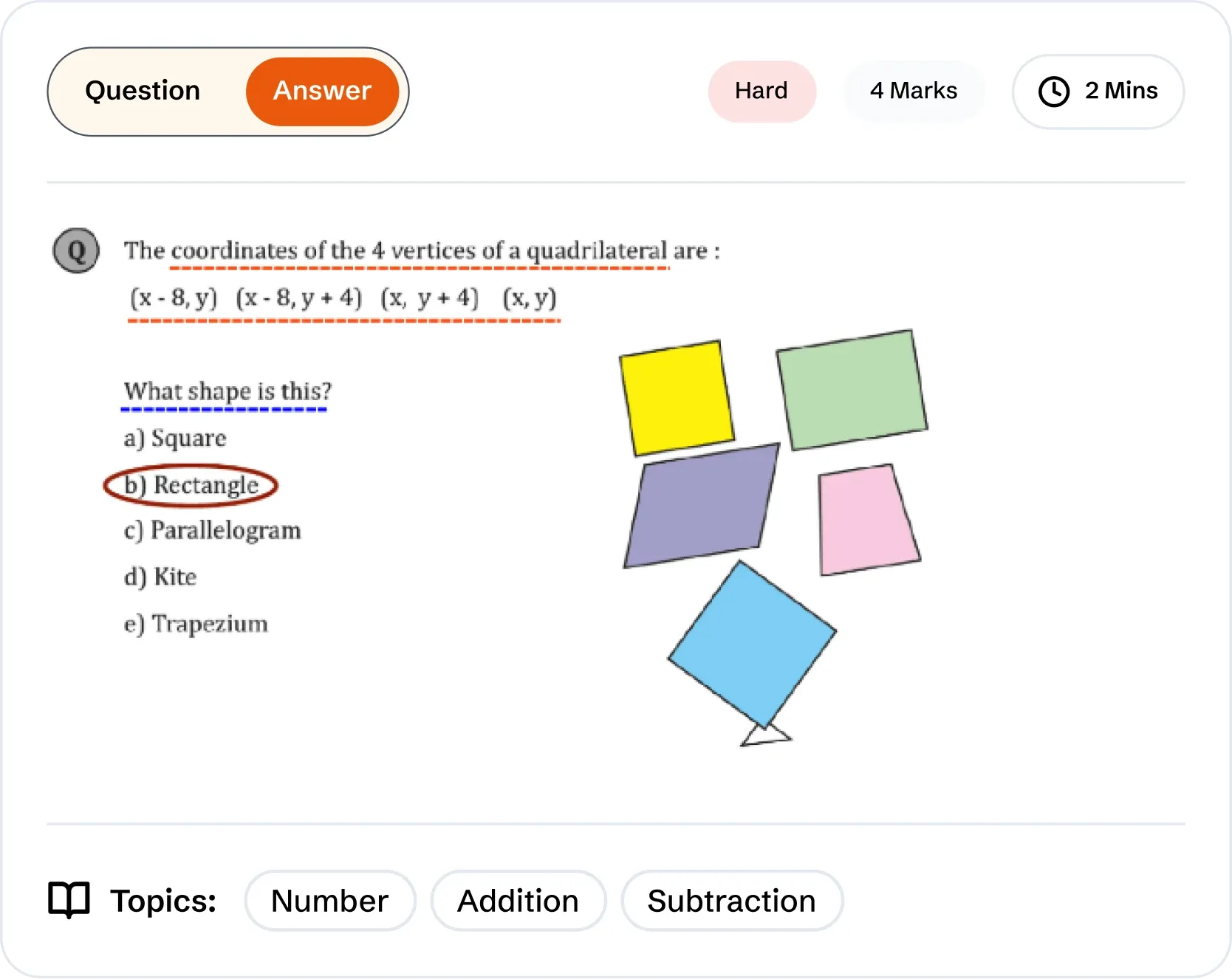Open the Subtraction topic tag
Viewport: 1232px width, 979px height.
point(731,901)
